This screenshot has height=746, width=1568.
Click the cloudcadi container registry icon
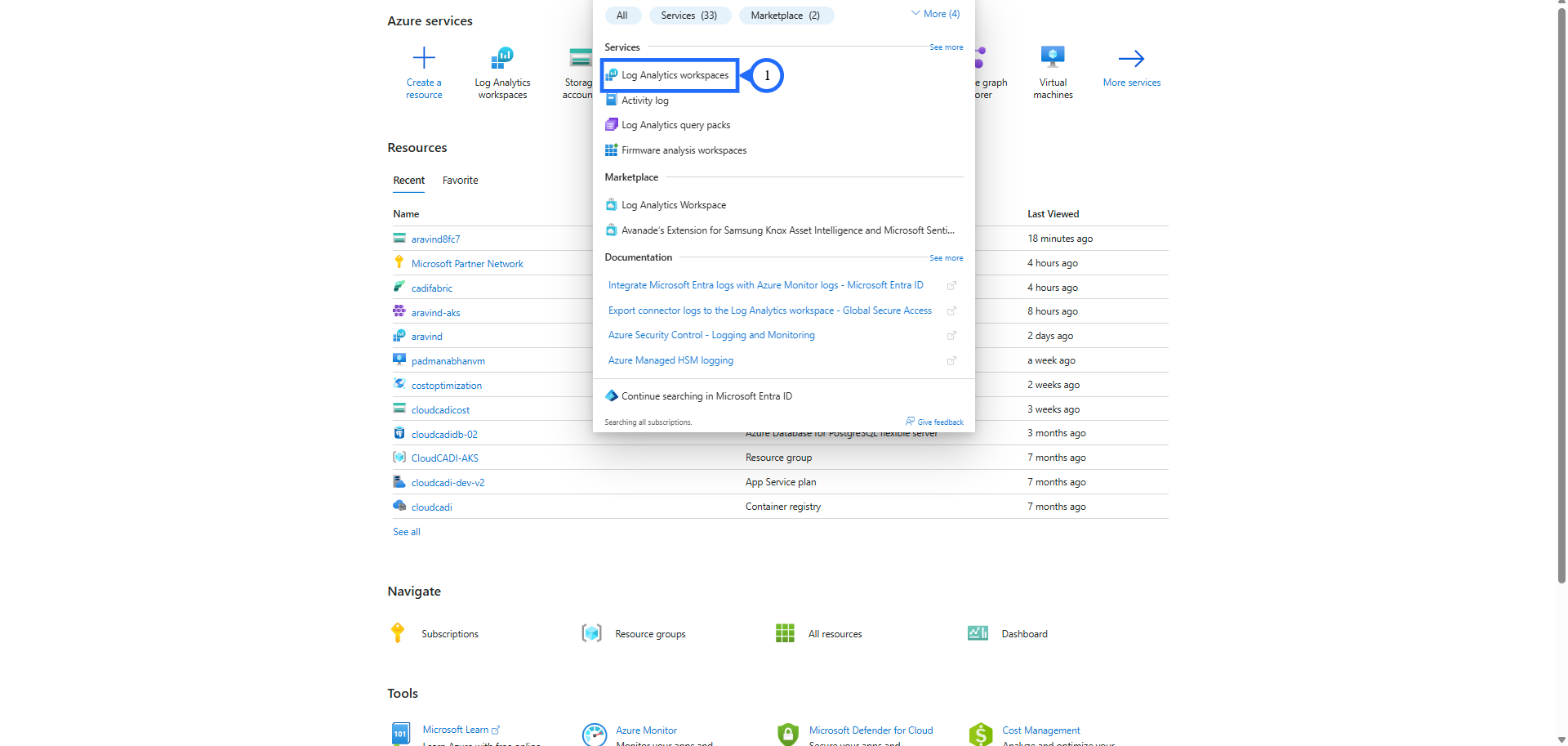pyautogui.click(x=399, y=506)
